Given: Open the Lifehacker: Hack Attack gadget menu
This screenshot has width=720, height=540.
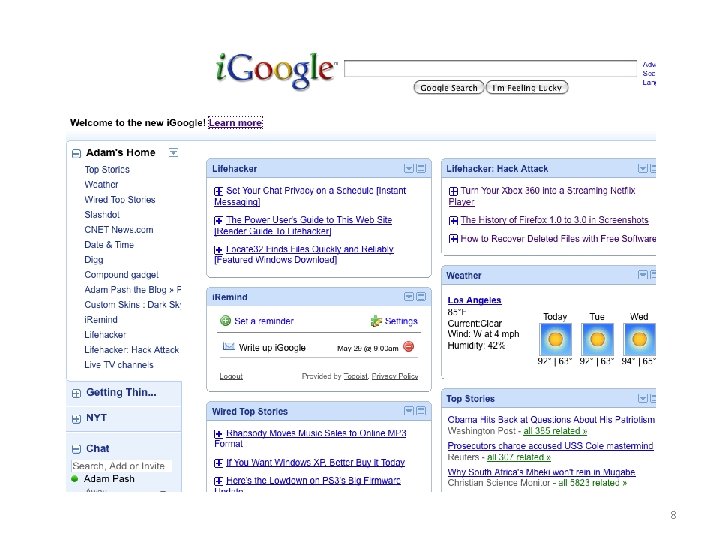Looking at the screenshot, I should 643,169.
